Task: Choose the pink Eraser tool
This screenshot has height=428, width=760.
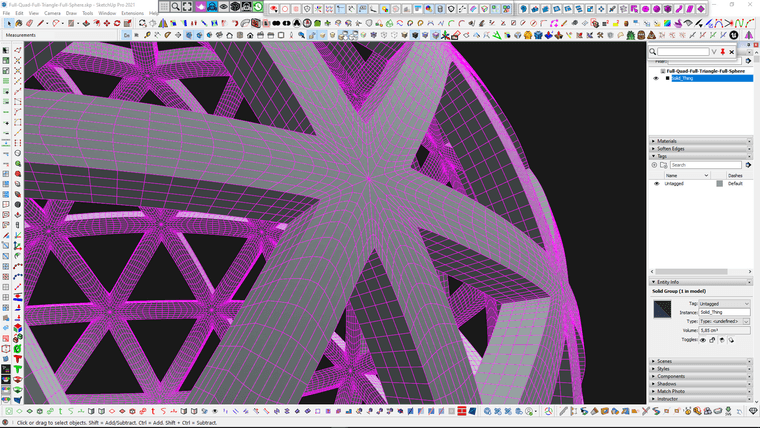Action: pyautogui.click(x=30, y=23)
